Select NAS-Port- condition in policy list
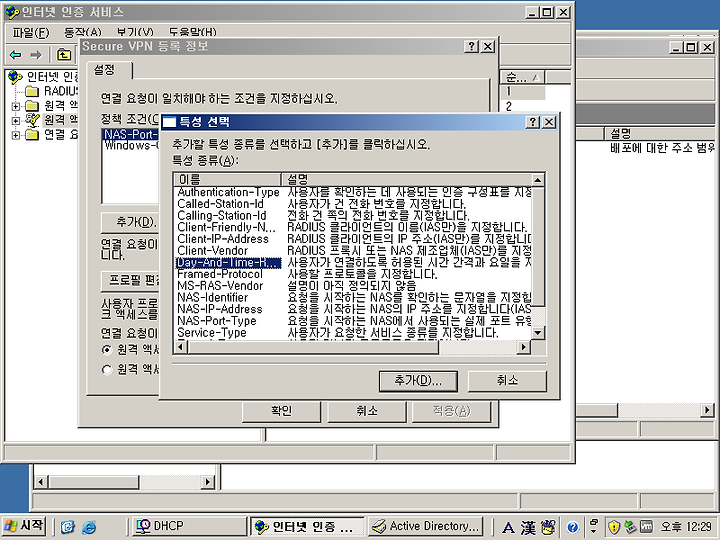The height and width of the screenshot is (540, 720). [x=131, y=135]
